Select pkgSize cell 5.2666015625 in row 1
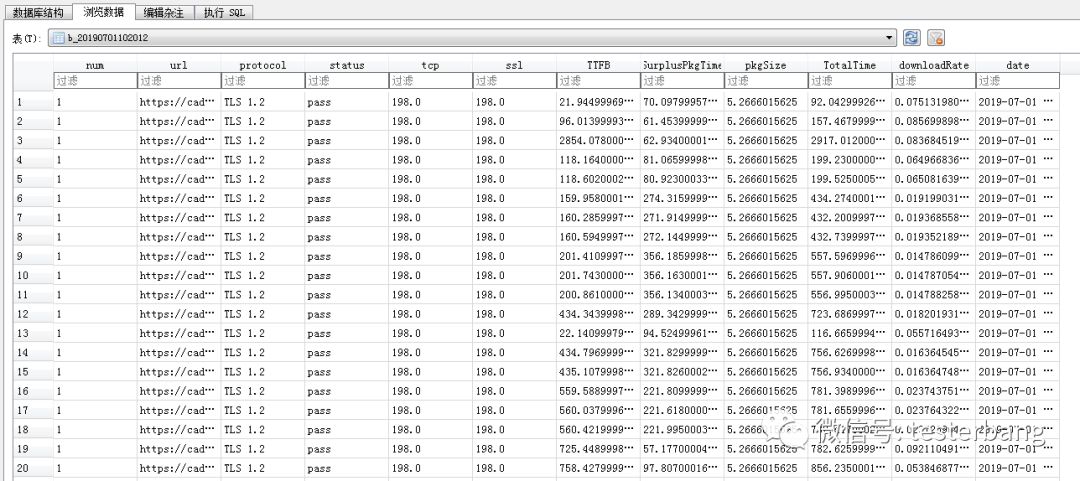Screen dimensions: 1080x481 [x=766, y=102]
